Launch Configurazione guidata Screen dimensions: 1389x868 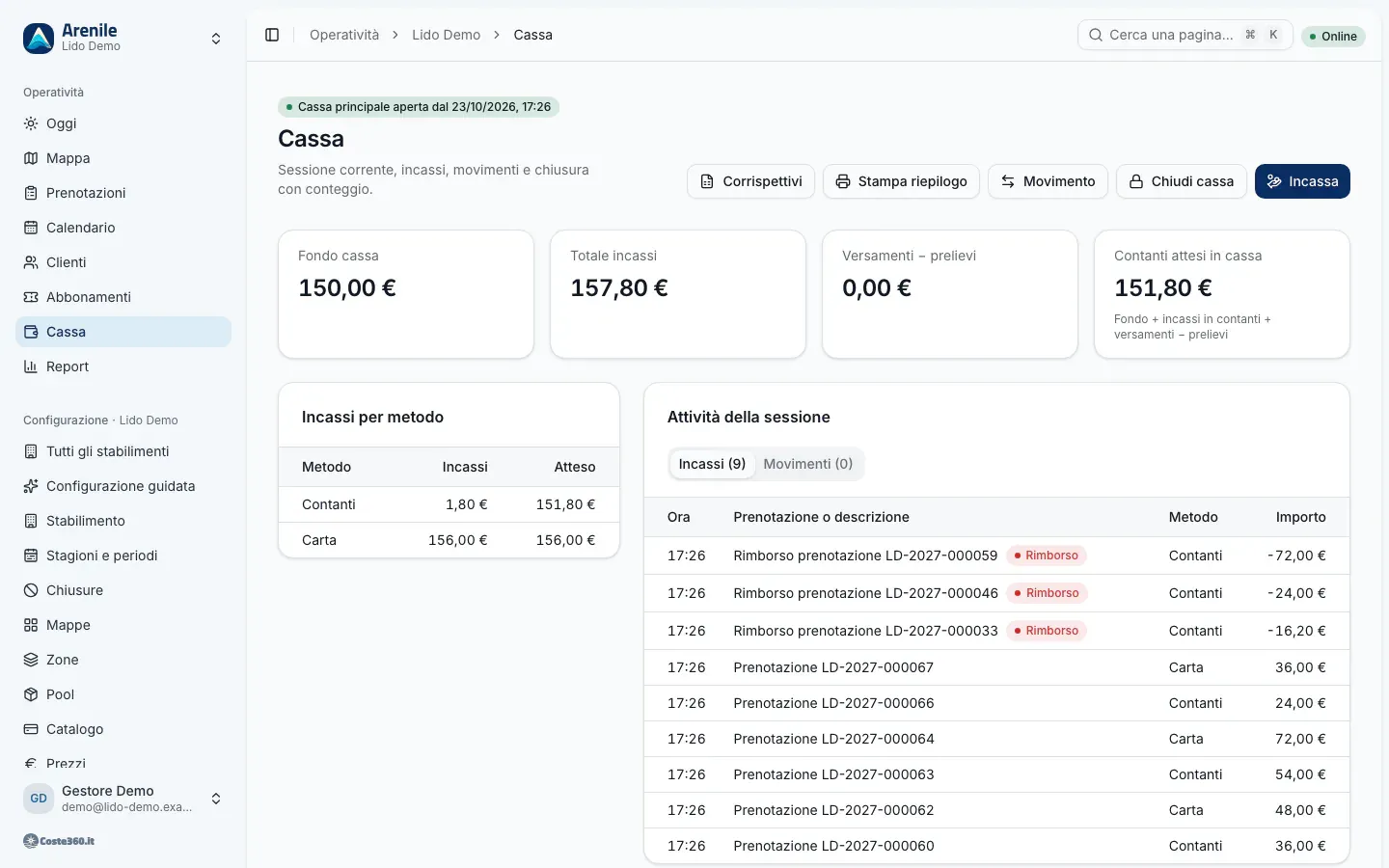[x=123, y=486]
